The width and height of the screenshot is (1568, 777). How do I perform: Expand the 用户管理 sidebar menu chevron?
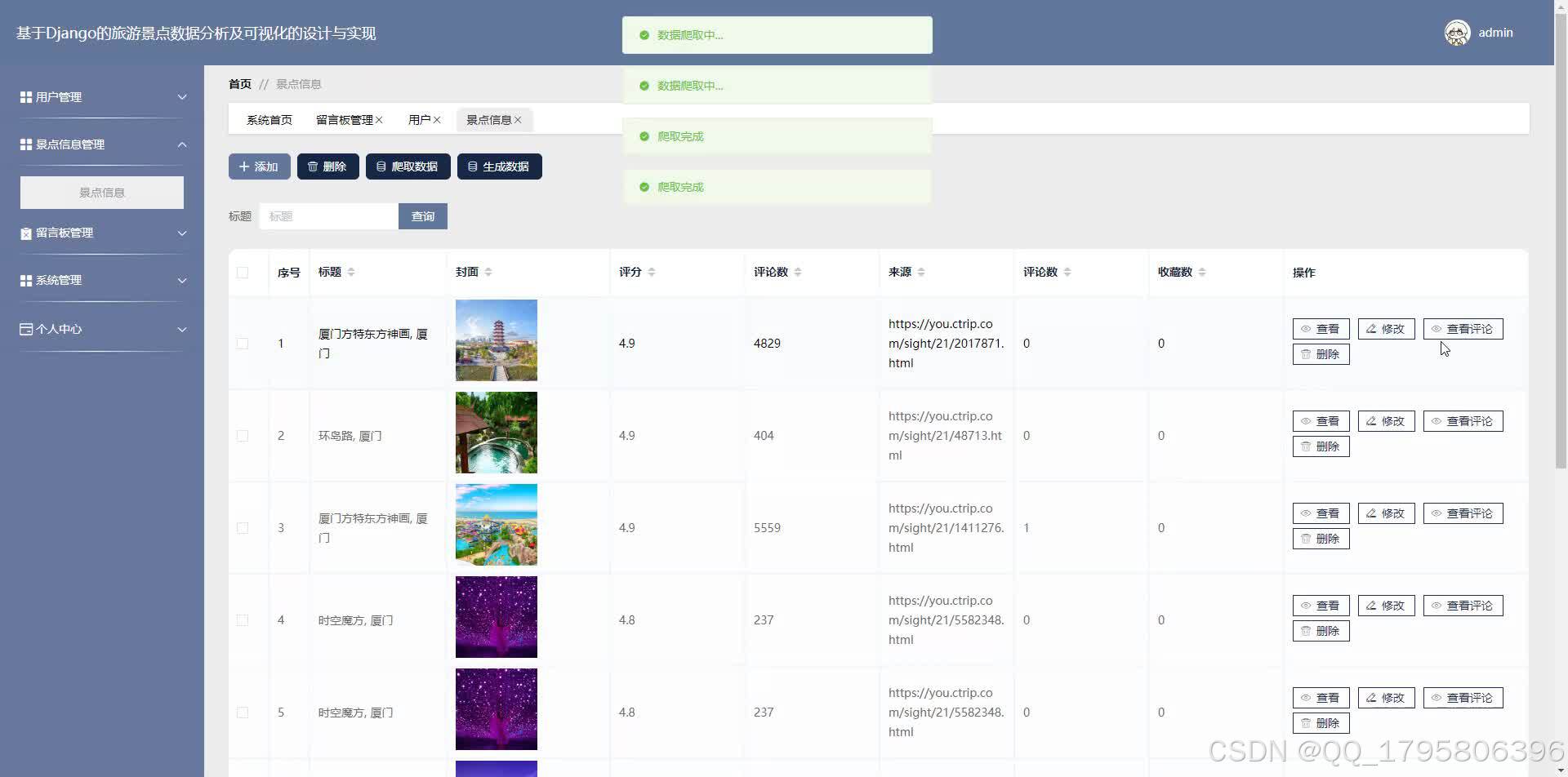tap(182, 97)
